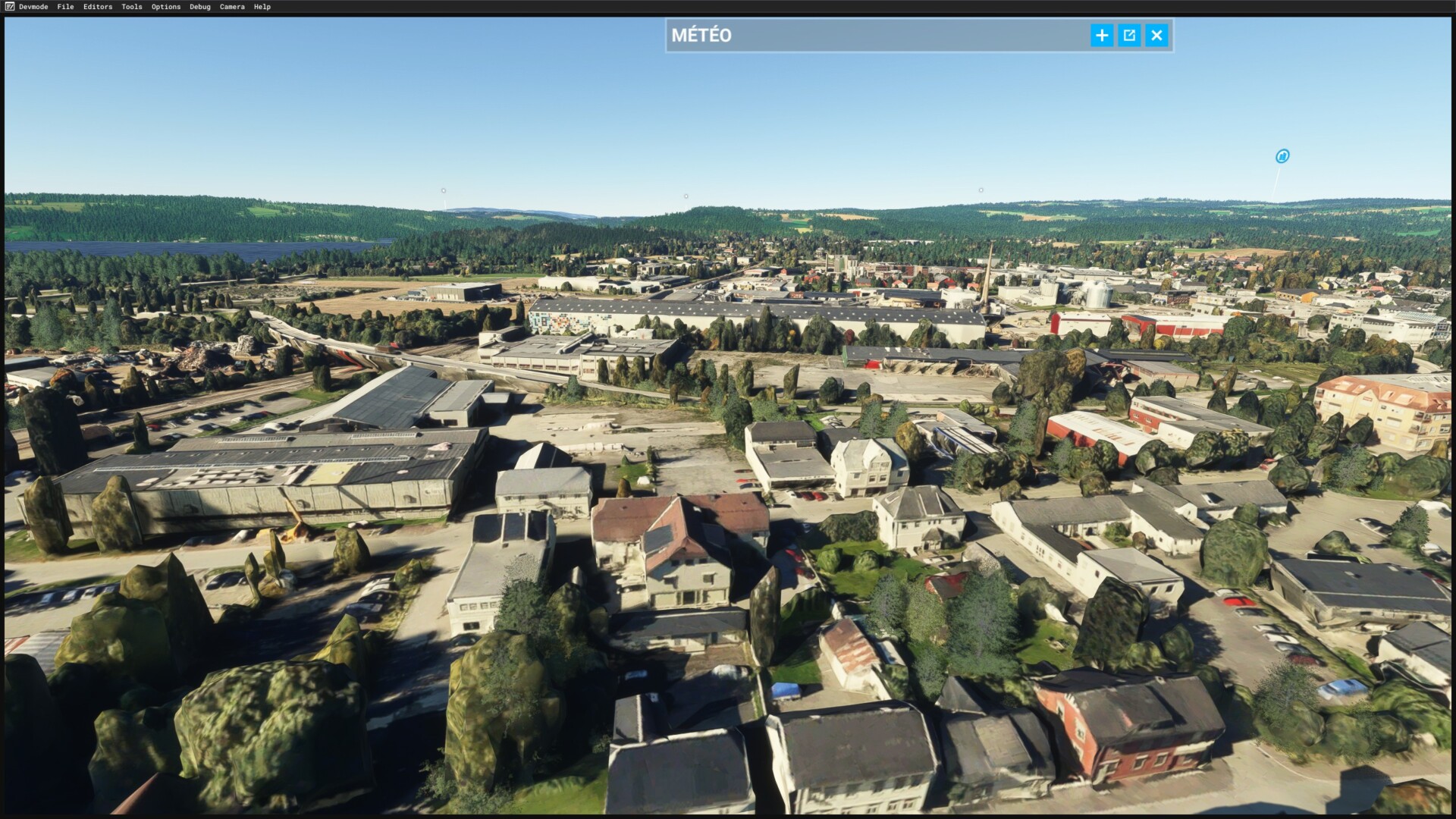Close the MÉTÉO weather panel

point(1156,35)
